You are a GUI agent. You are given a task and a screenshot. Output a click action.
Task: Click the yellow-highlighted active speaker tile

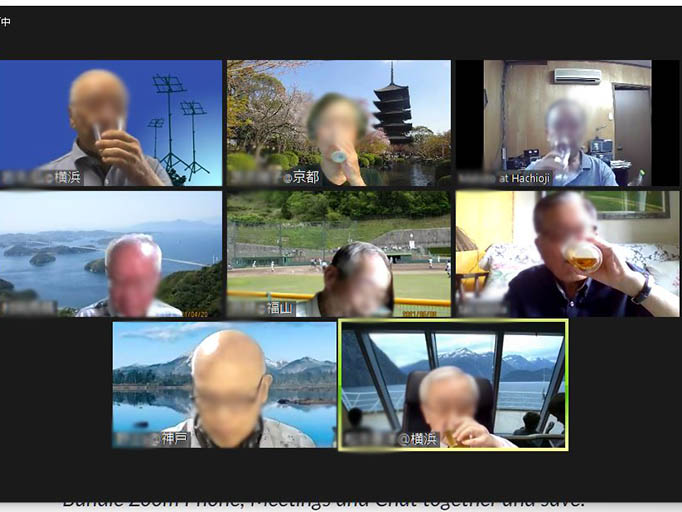453,384
